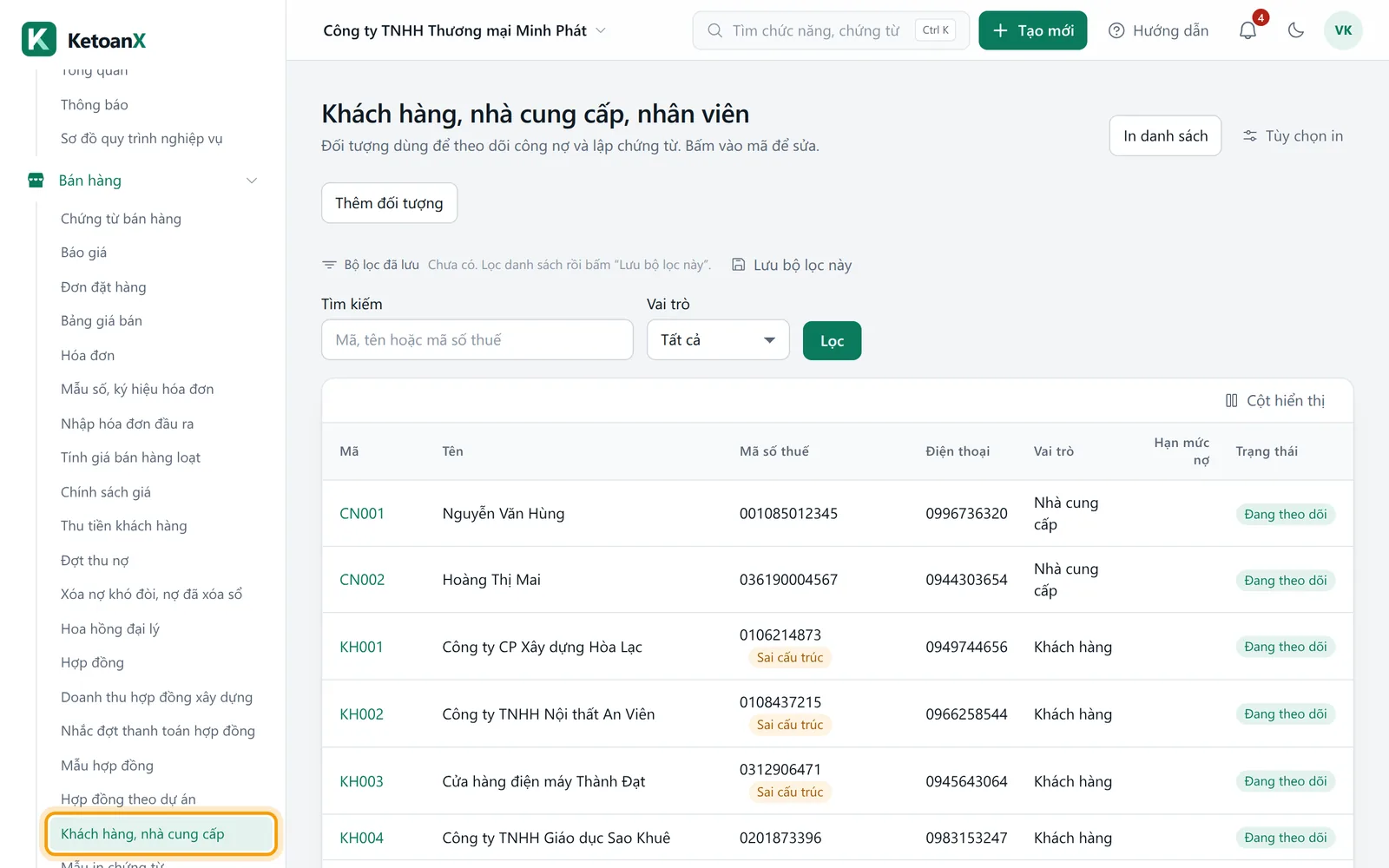Click Thêm đối tượng button
Image resolution: width=1389 pixels, height=868 pixels.
[389, 203]
